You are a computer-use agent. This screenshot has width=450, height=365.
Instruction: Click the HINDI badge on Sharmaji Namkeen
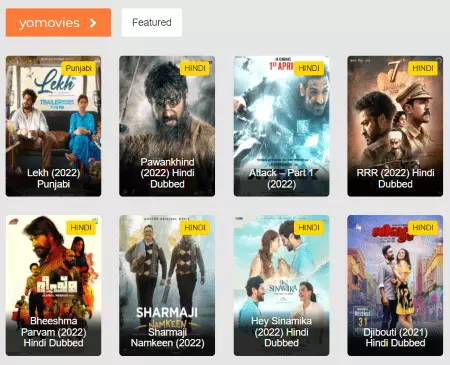(195, 228)
